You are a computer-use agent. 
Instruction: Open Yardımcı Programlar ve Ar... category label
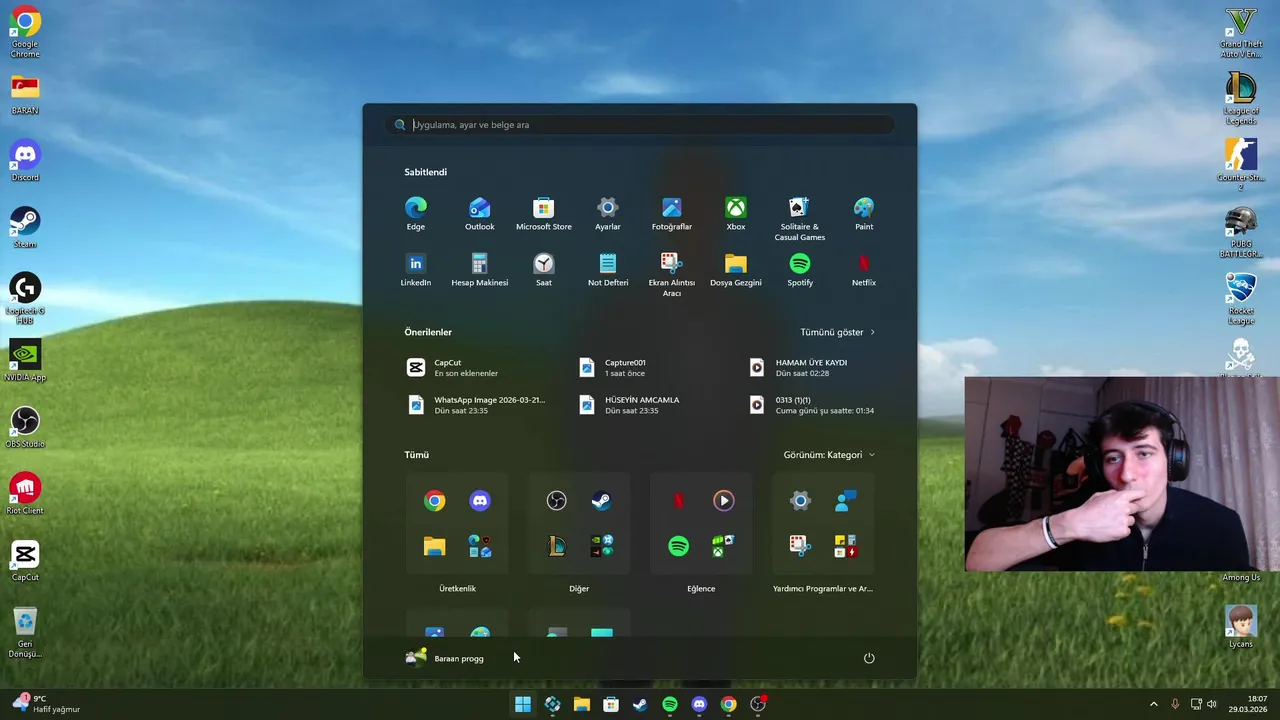tap(823, 589)
